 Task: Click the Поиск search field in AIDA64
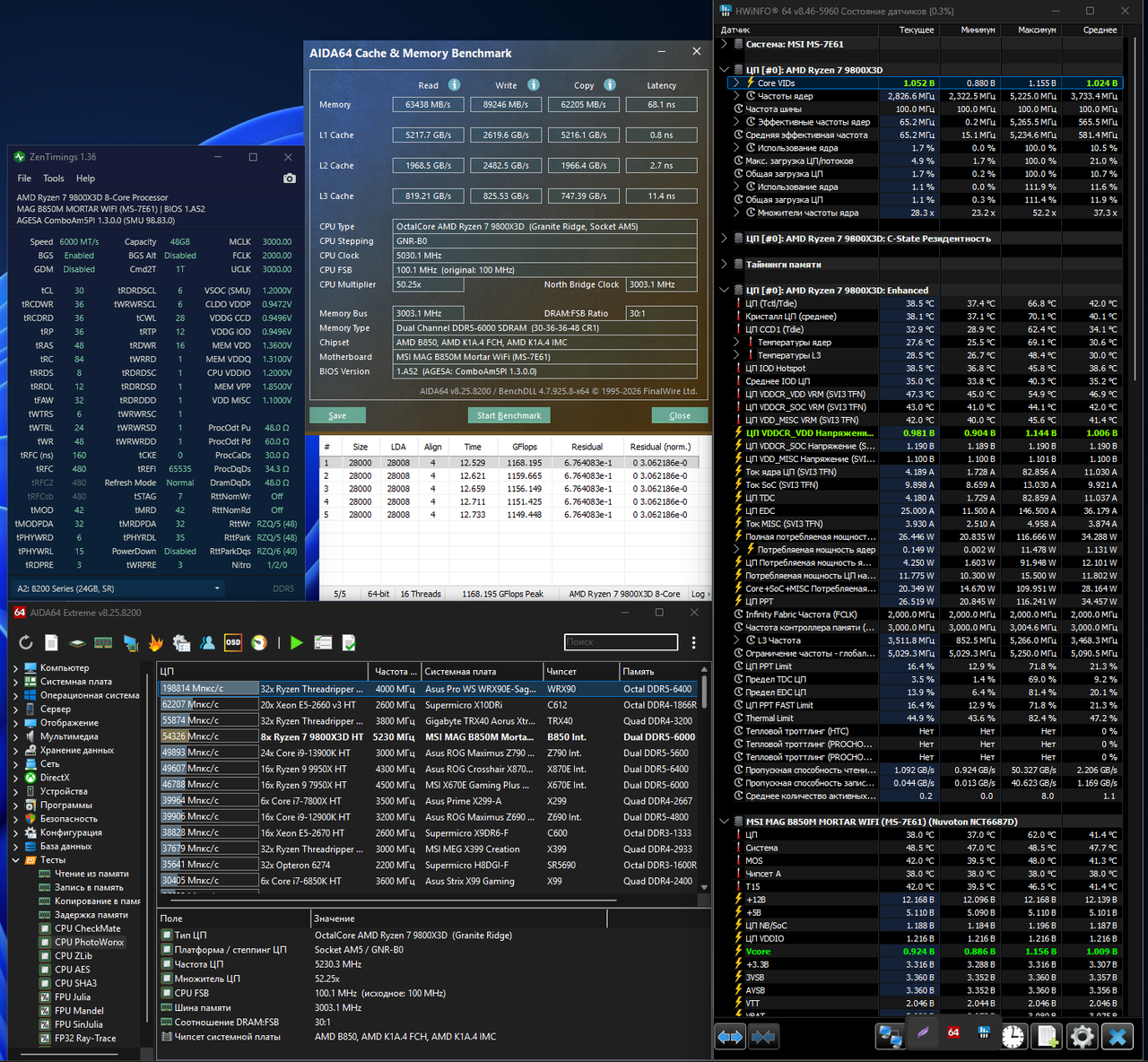[621, 642]
